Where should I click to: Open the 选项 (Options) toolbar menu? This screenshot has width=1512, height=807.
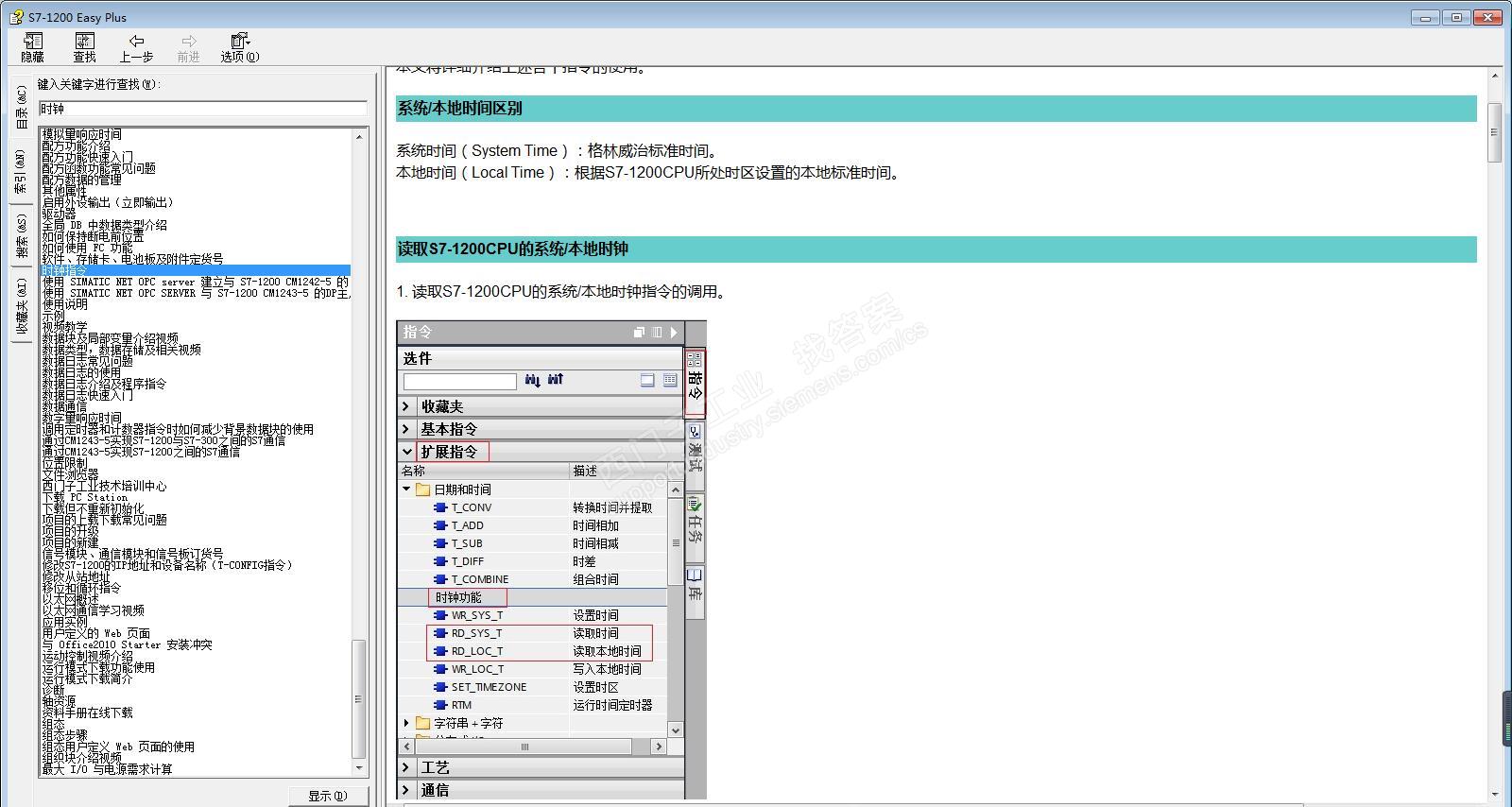click(x=240, y=47)
